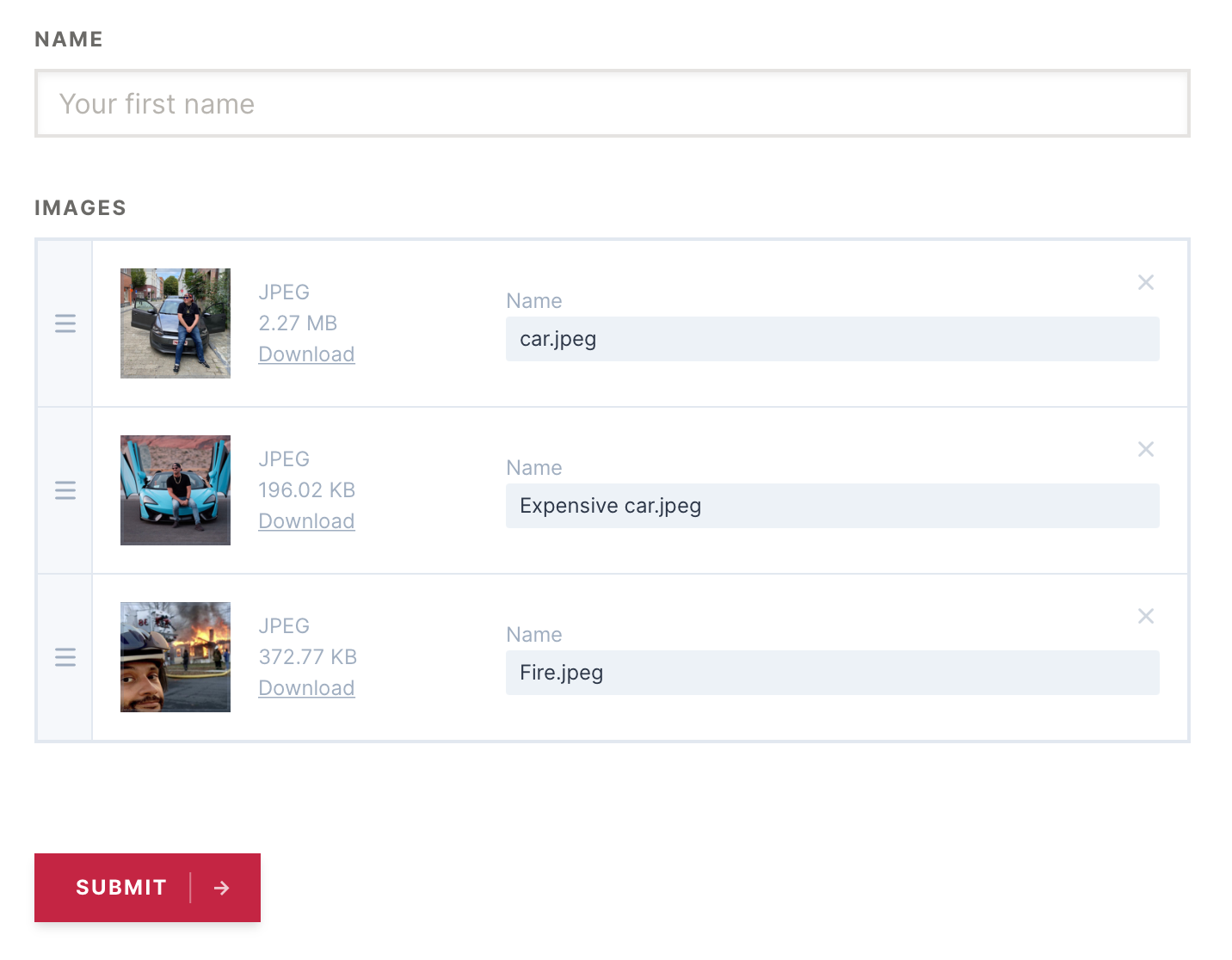Remove the Expensive car.jpeg image entry
This screenshot has height=960, width=1232.
1146,448
